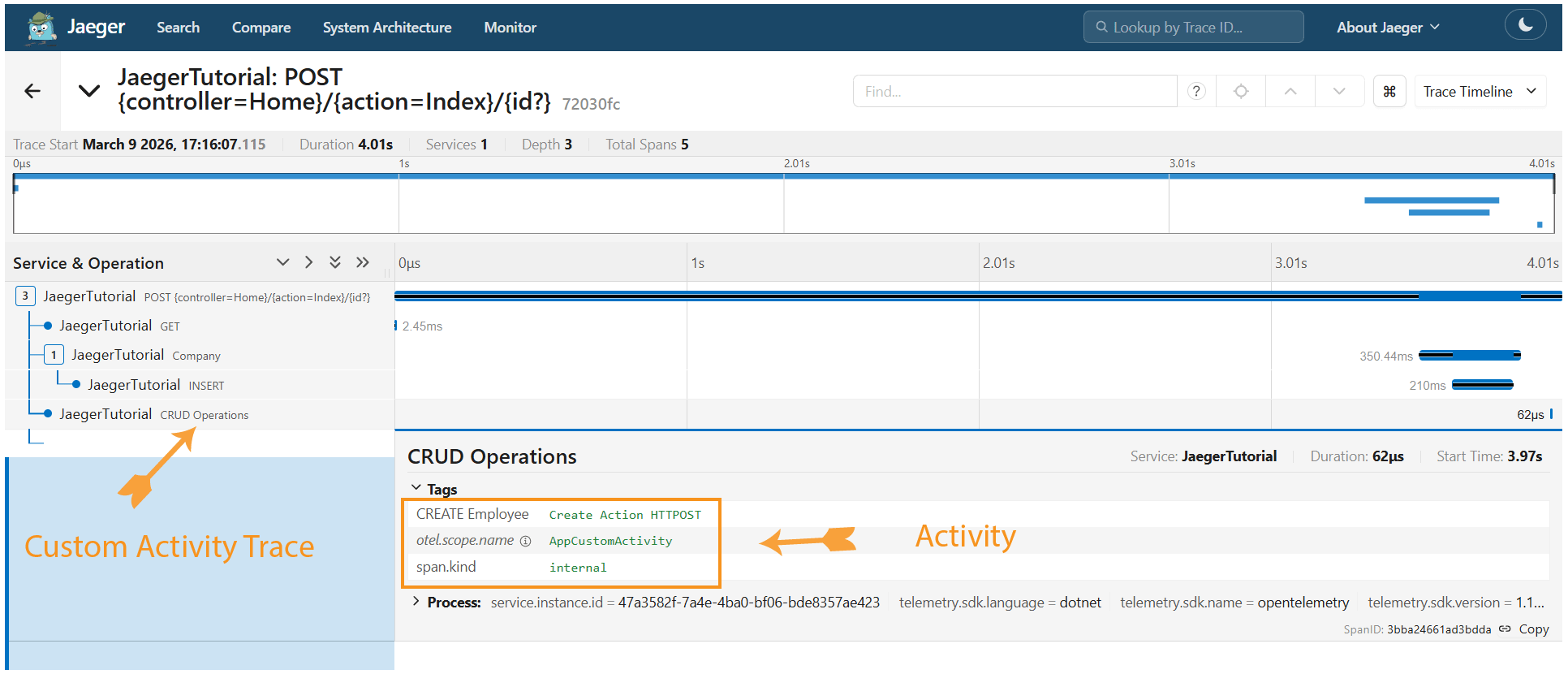Click the SpanID 3bba24661ad3bdda value

[1438, 629]
